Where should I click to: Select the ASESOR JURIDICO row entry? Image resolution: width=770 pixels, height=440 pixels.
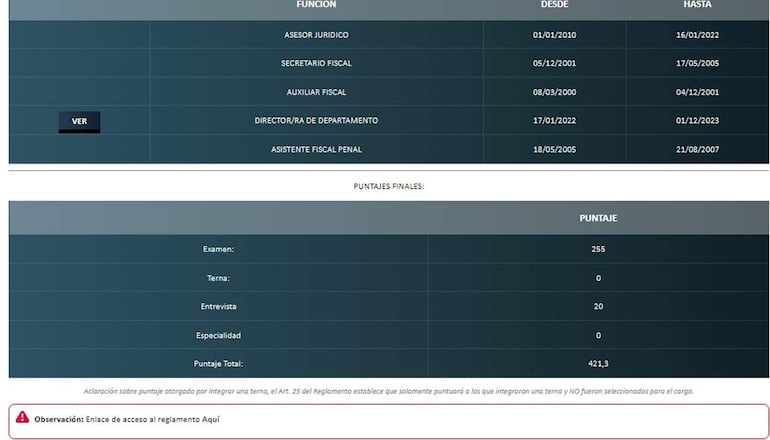pyautogui.click(x=316, y=35)
